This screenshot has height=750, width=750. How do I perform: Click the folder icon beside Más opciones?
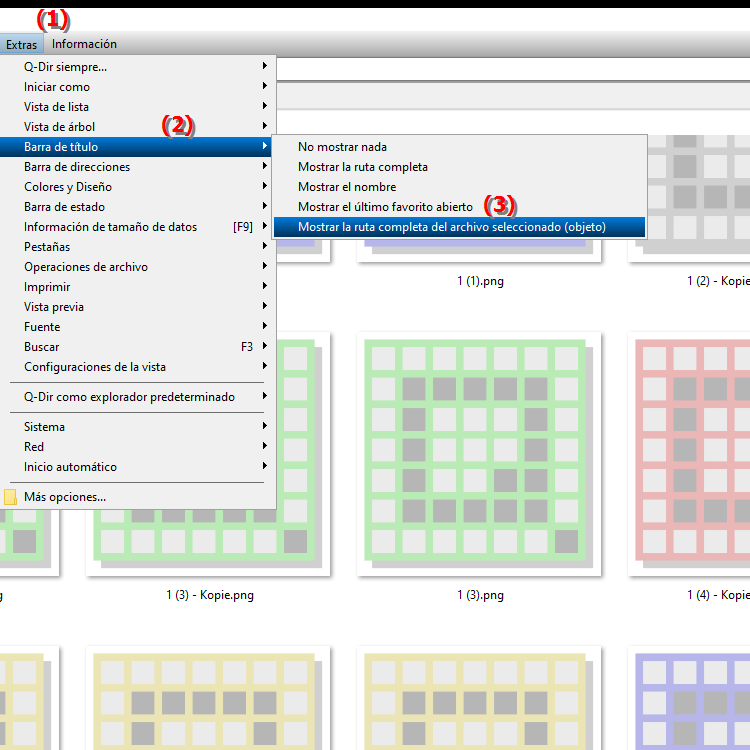(x=10, y=497)
